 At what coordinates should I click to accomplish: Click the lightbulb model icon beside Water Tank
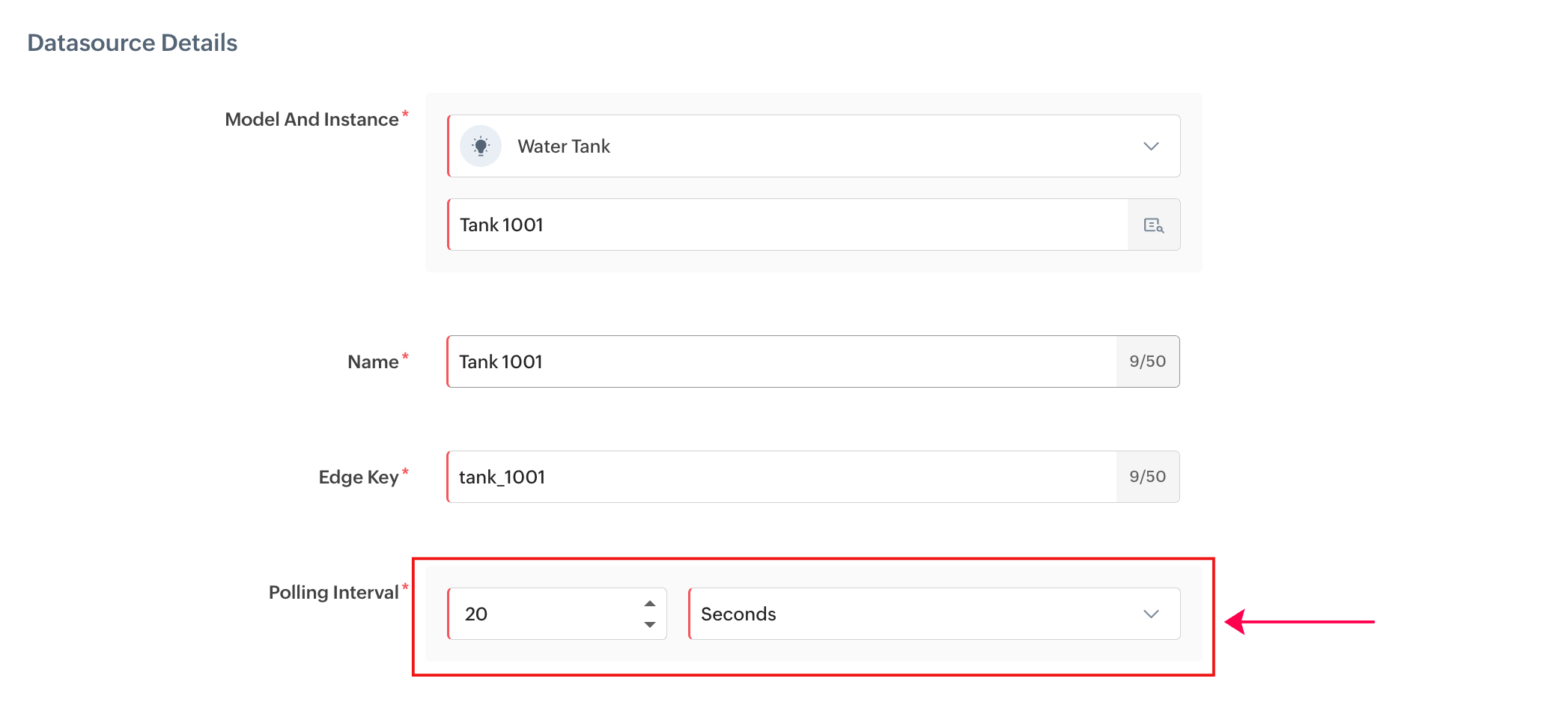[x=481, y=146]
